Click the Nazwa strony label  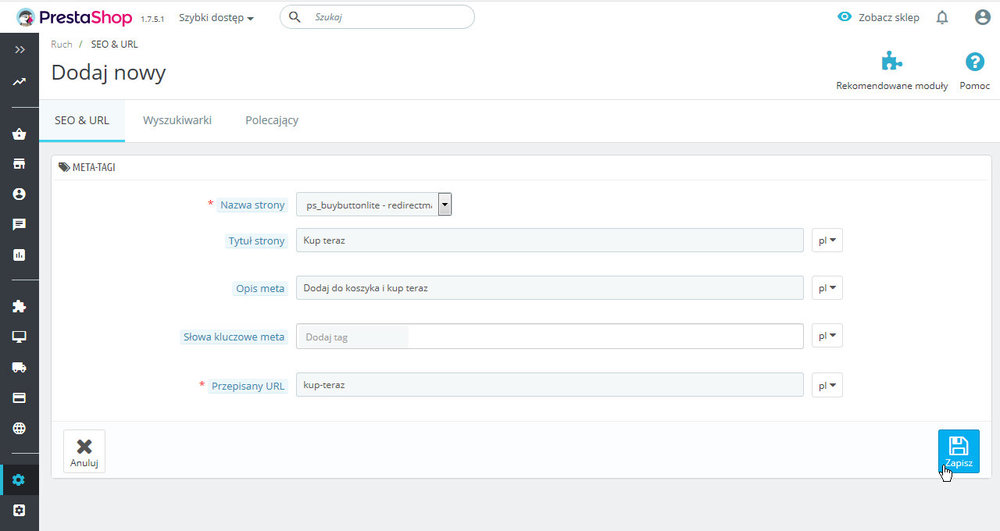(253, 205)
